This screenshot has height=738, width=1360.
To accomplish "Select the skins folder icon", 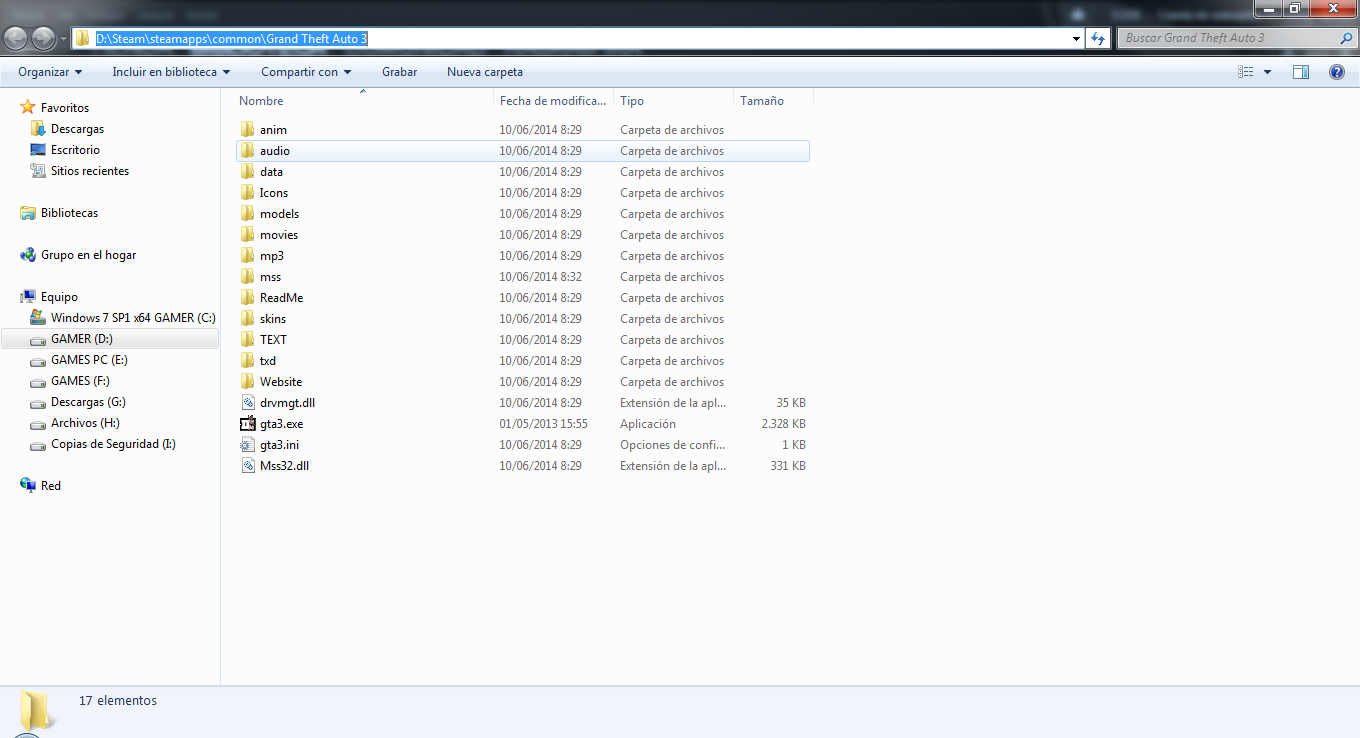I will point(248,319).
